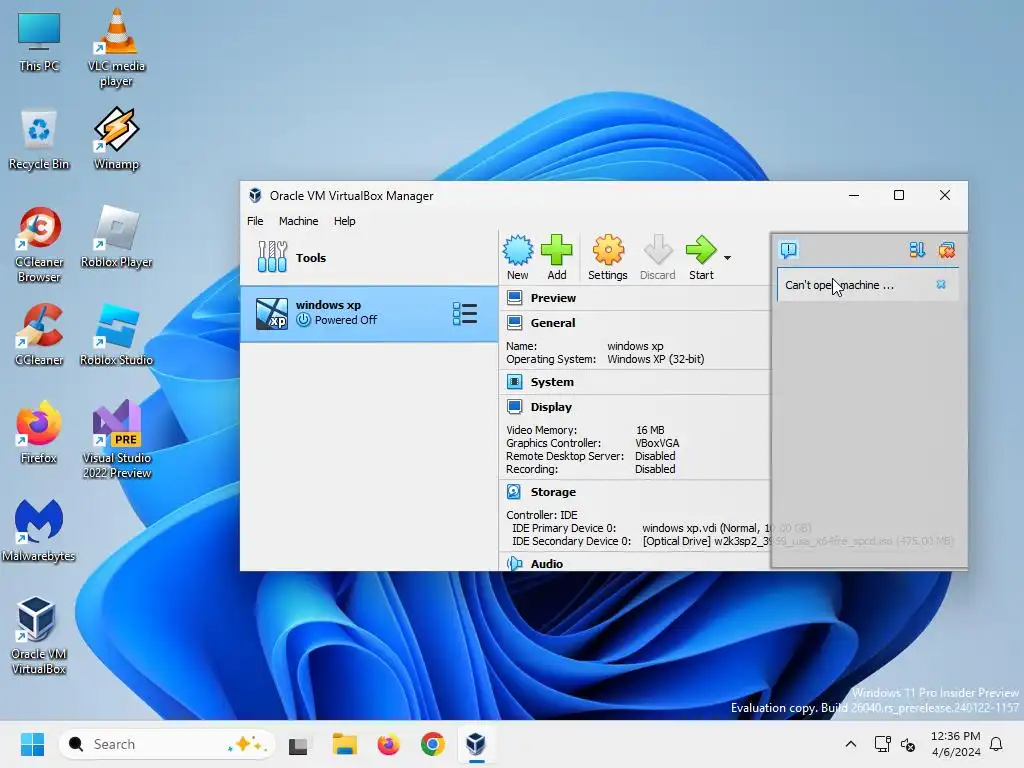
Task: Click the Storage section header
Action: (x=552, y=492)
